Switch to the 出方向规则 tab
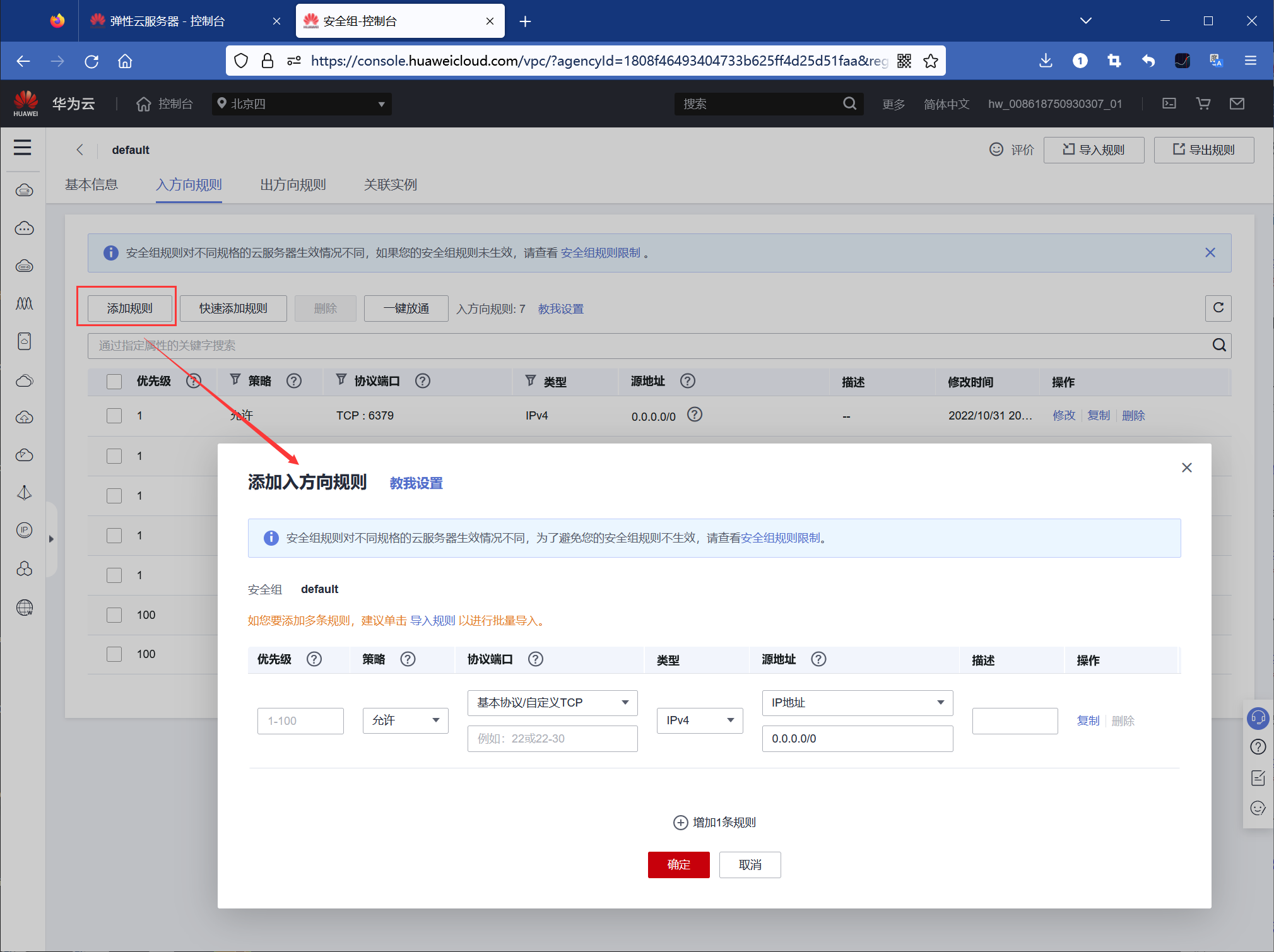This screenshot has width=1274, height=952. click(x=292, y=185)
